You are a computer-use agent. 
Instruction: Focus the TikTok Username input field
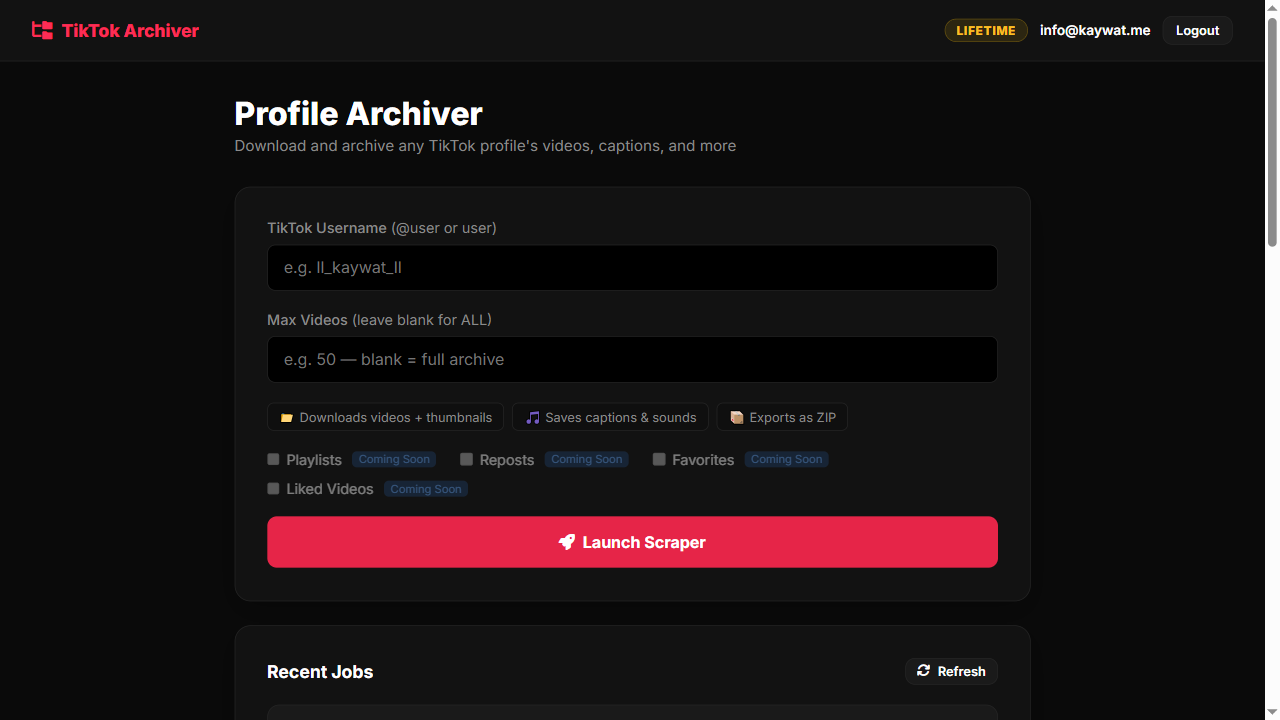[x=632, y=268]
